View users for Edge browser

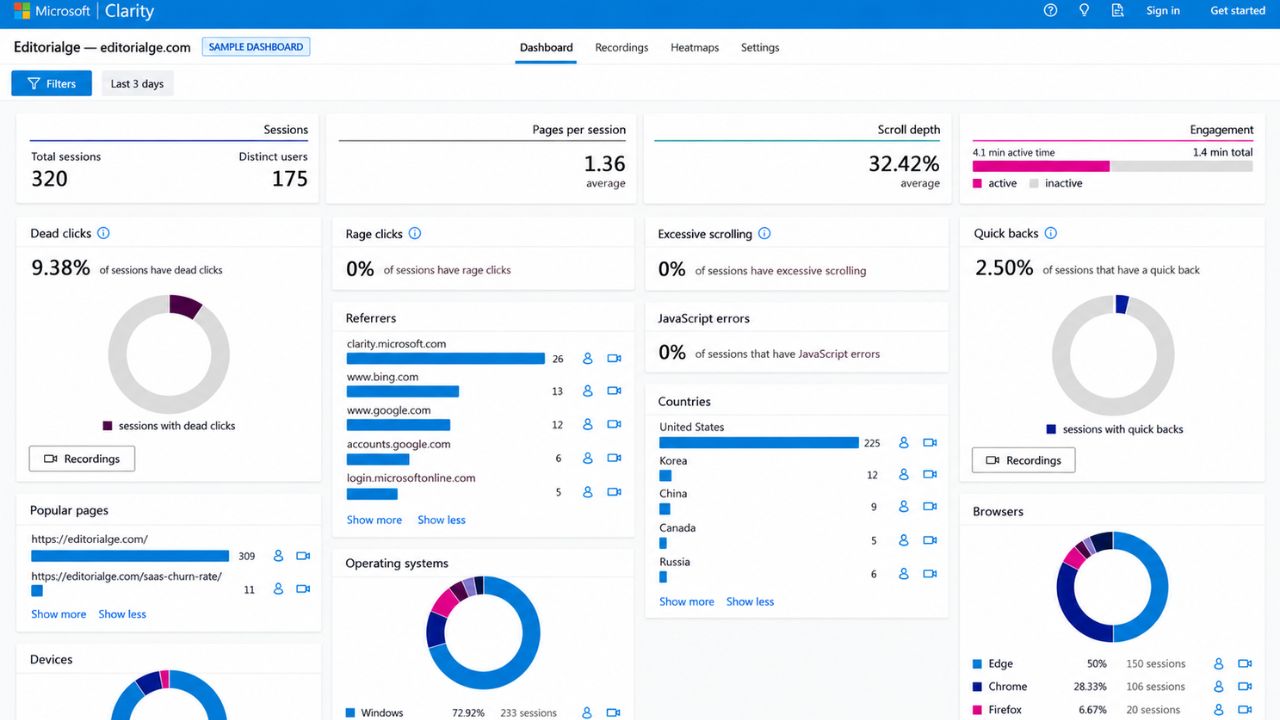[1219, 663]
